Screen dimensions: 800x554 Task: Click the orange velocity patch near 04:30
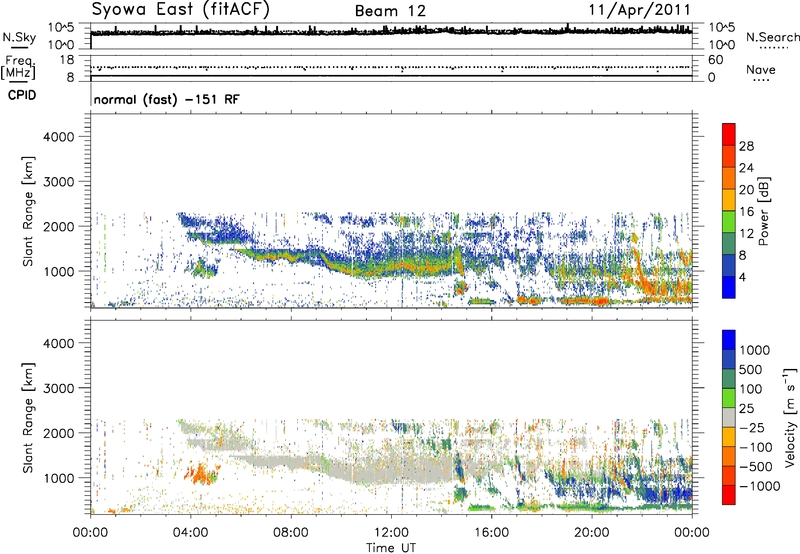coord(200,473)
